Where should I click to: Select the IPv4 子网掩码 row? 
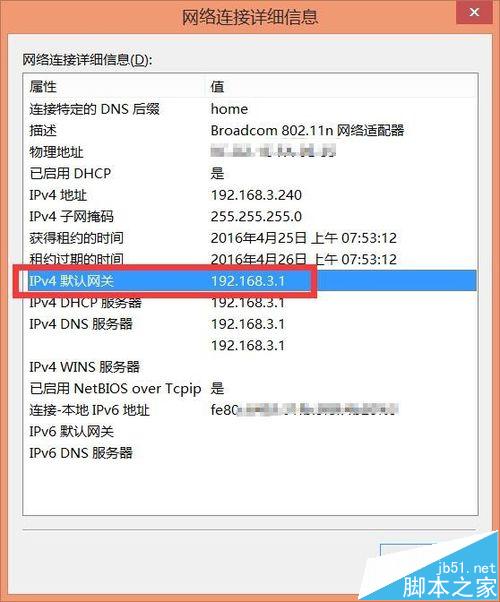(251, 217)
